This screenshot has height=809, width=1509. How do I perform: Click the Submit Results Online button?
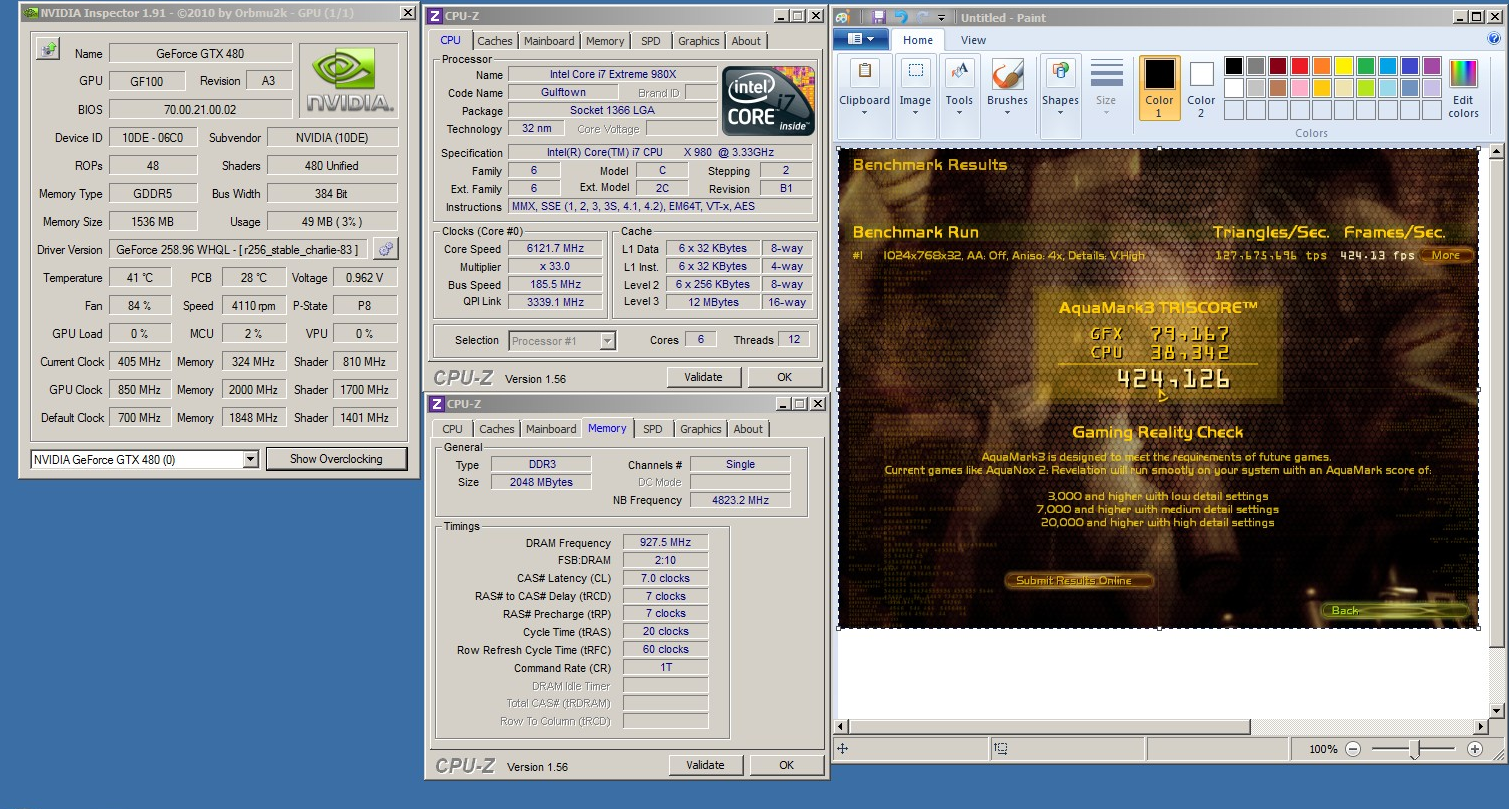[x=1078, y=581]
